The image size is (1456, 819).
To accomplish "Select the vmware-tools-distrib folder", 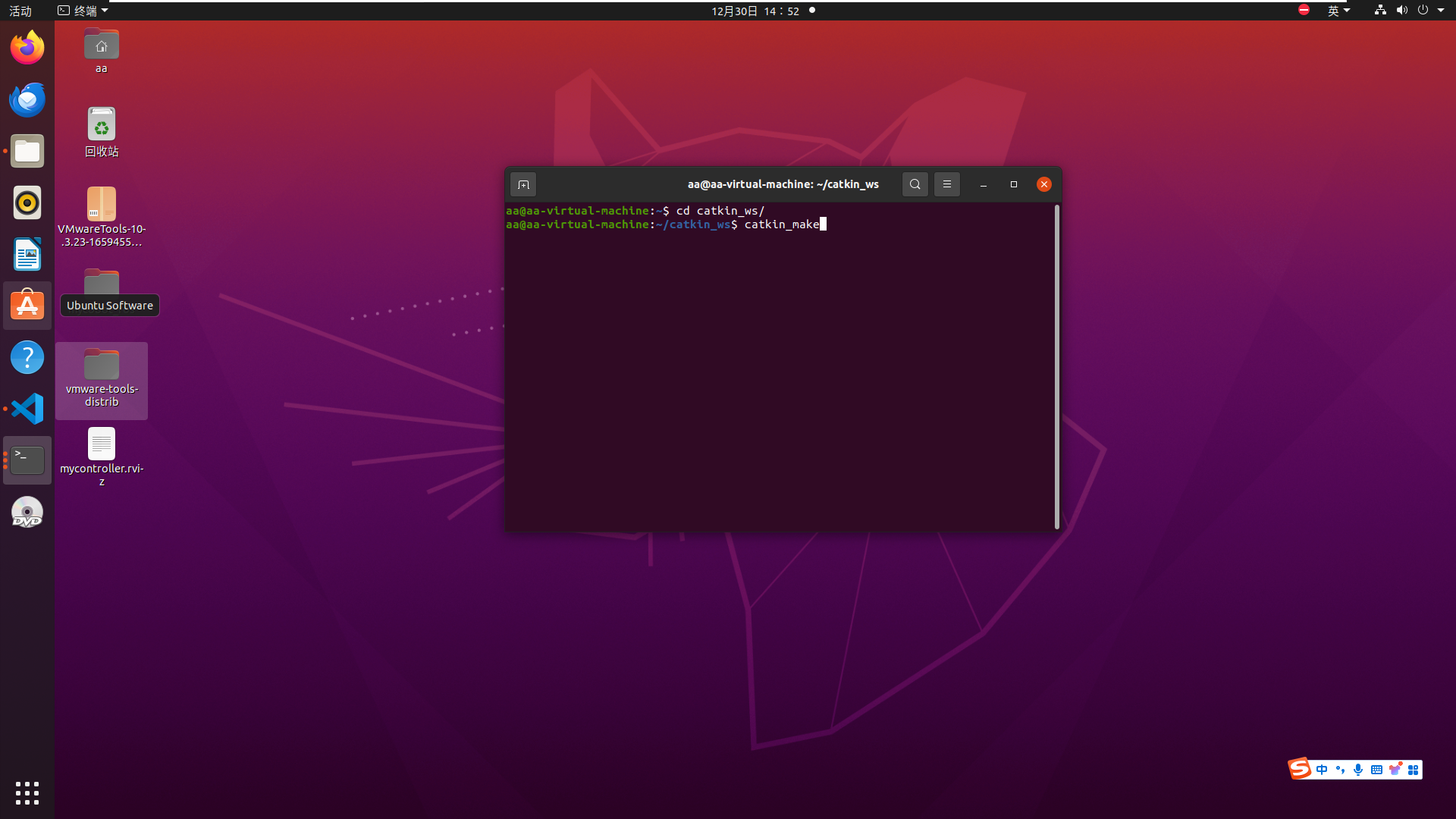I will click(102, 379).
